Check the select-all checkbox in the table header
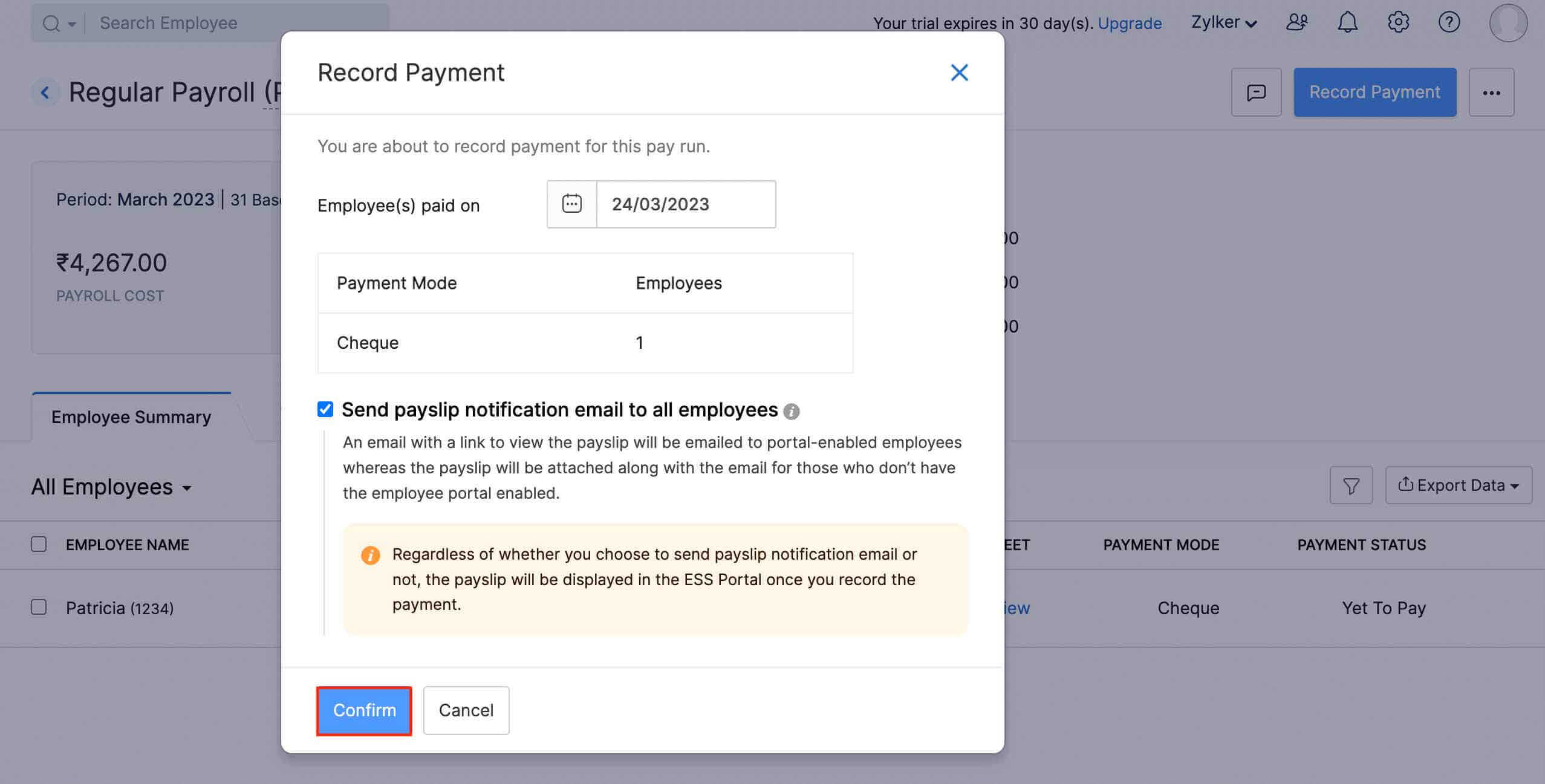This screenshot has width=1545, height=784. click(x=38, y=543)
